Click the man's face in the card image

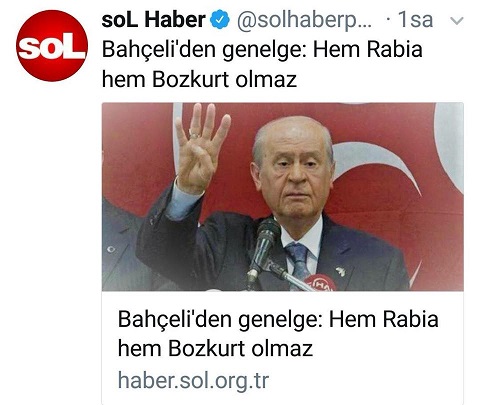[293, 173]
